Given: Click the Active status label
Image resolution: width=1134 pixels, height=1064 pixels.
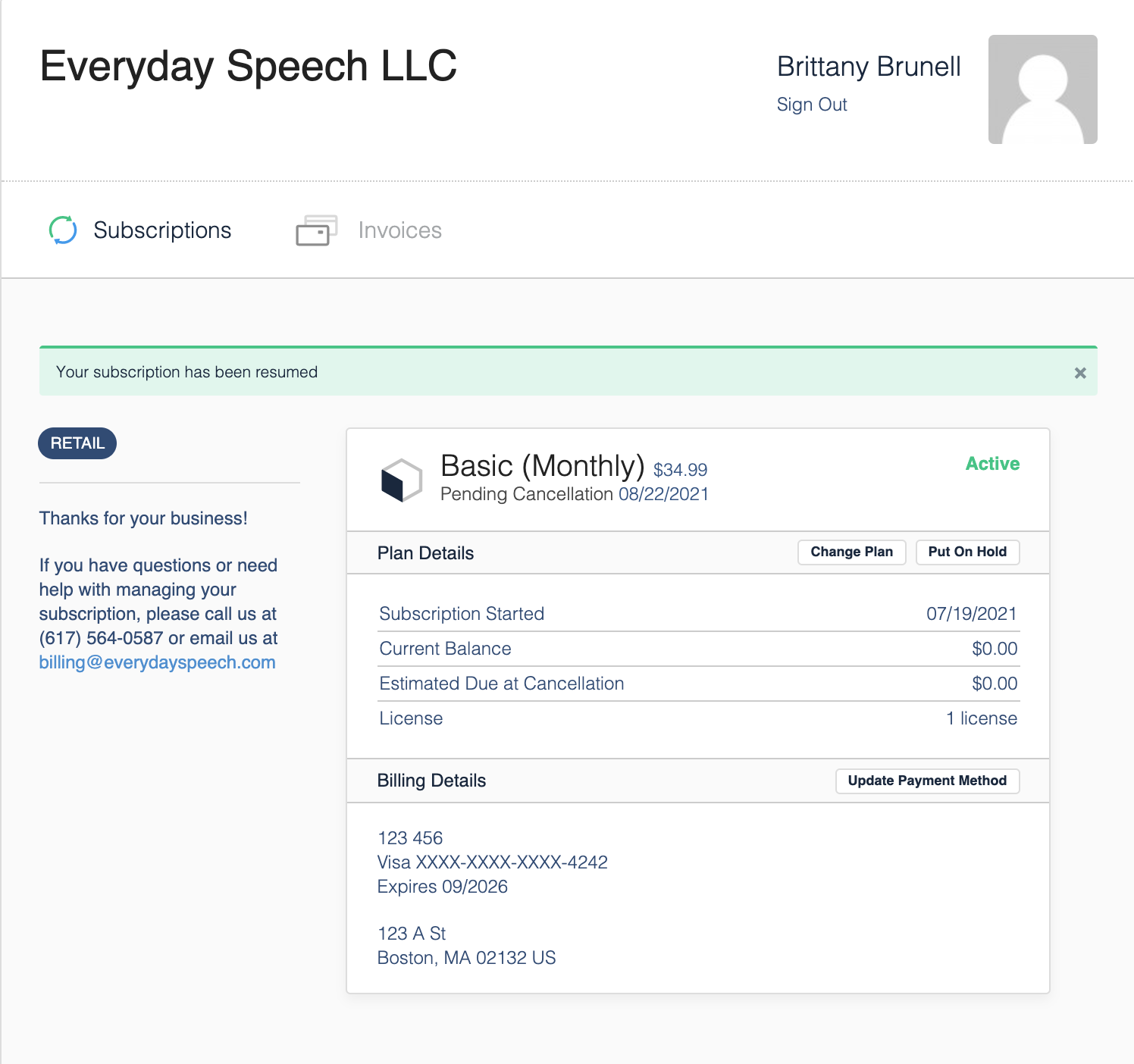Looking at the screenshot, I should (992, 464).
